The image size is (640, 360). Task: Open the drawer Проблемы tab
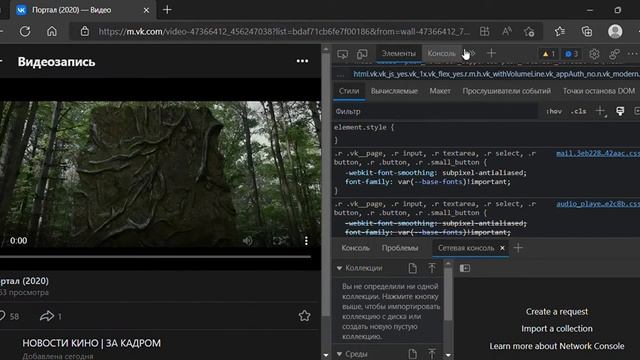(x=400, y=248)
